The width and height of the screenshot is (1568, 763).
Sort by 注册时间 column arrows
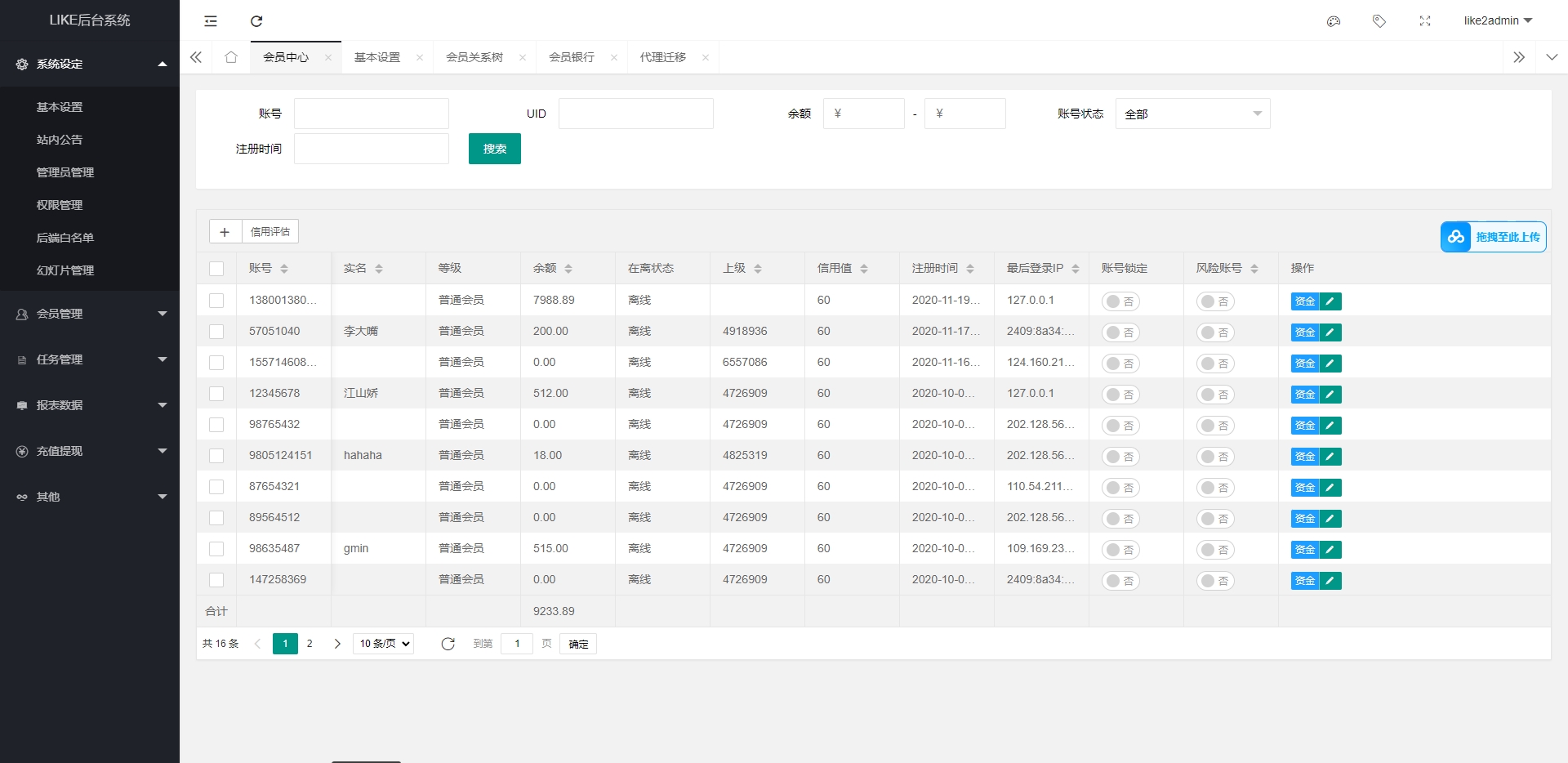(970, 269)
